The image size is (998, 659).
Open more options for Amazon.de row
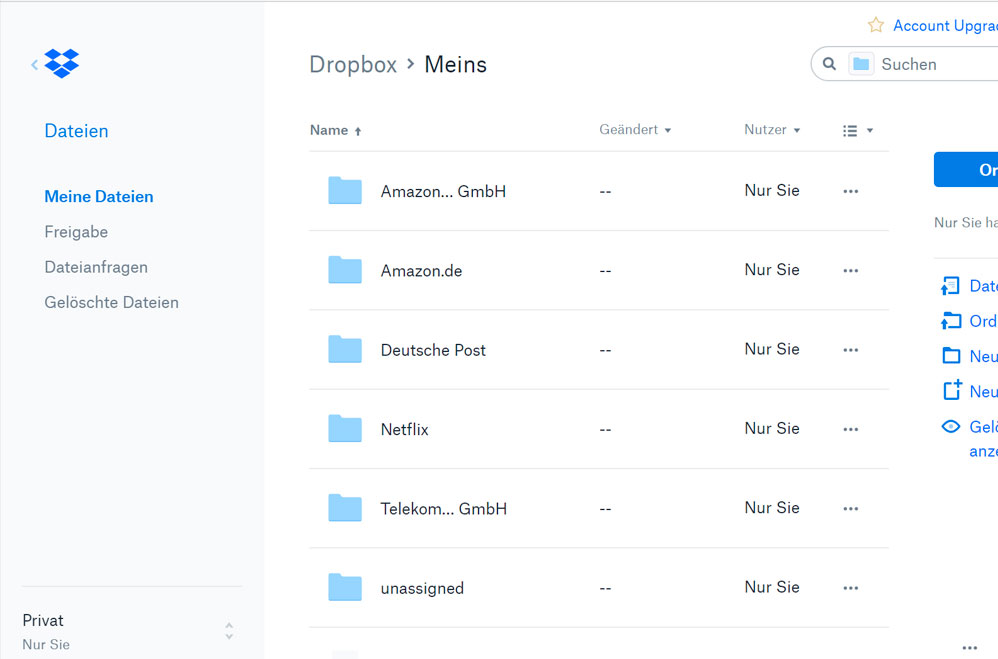click(x=850, y=271)
